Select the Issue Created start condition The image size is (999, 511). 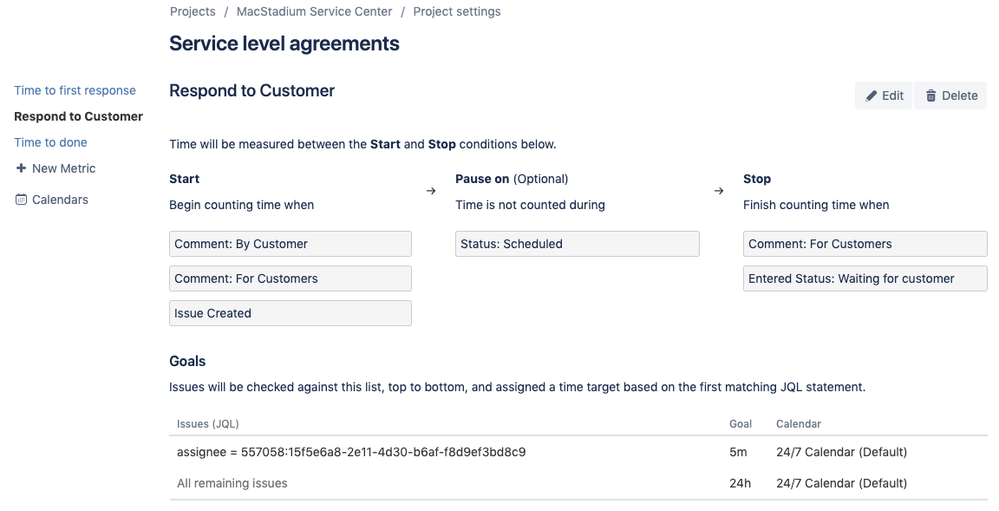tap(290, 313)
